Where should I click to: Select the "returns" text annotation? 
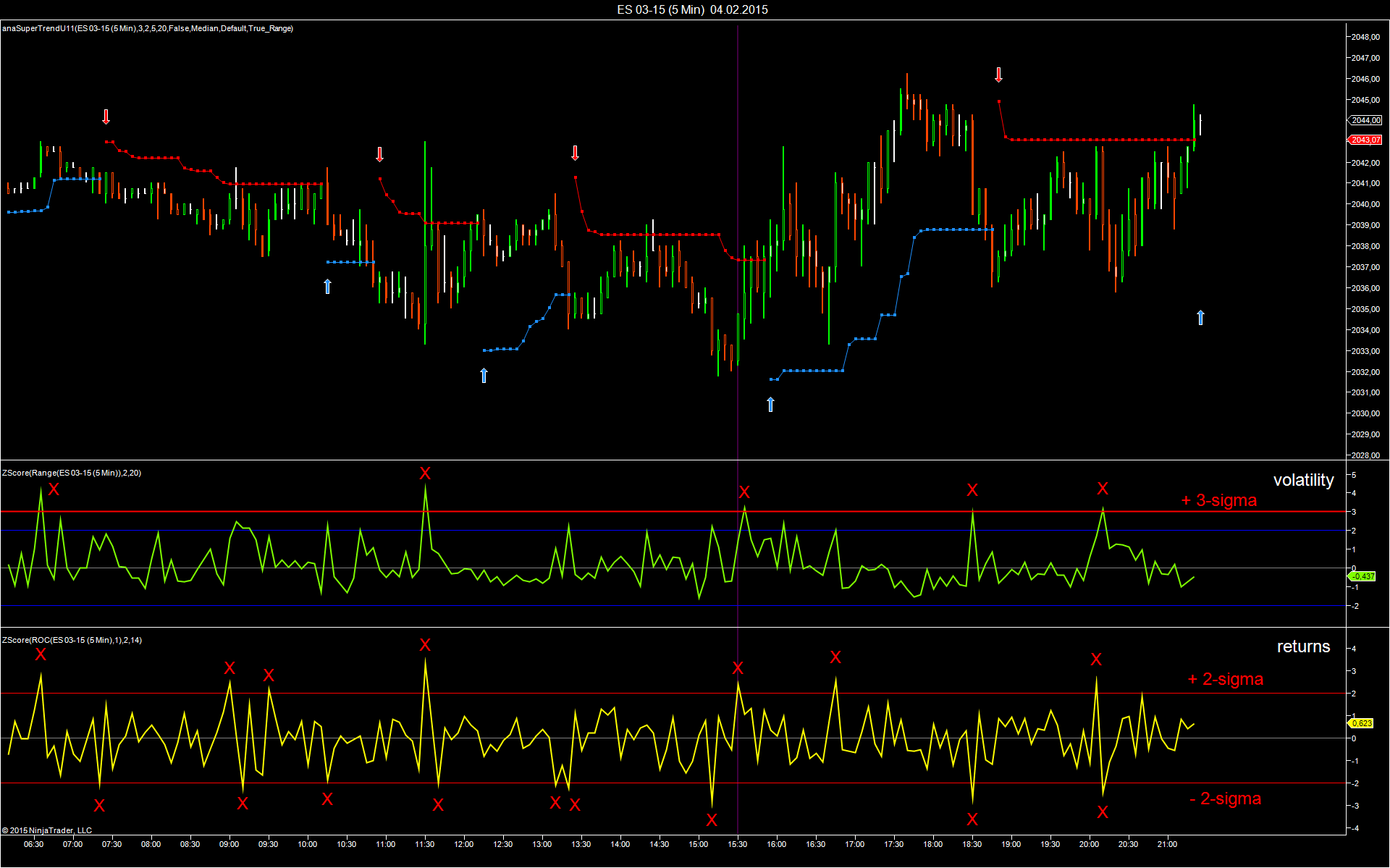click(1303, 646)
